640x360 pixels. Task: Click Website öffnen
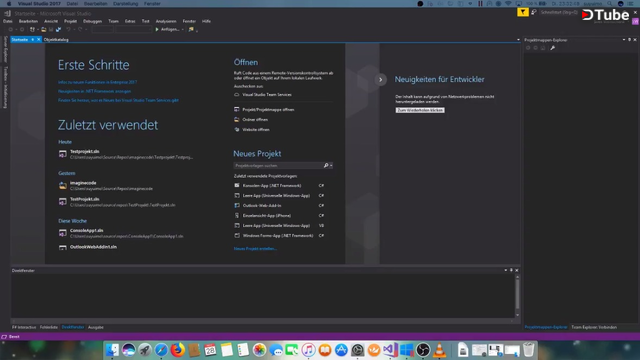252,129
